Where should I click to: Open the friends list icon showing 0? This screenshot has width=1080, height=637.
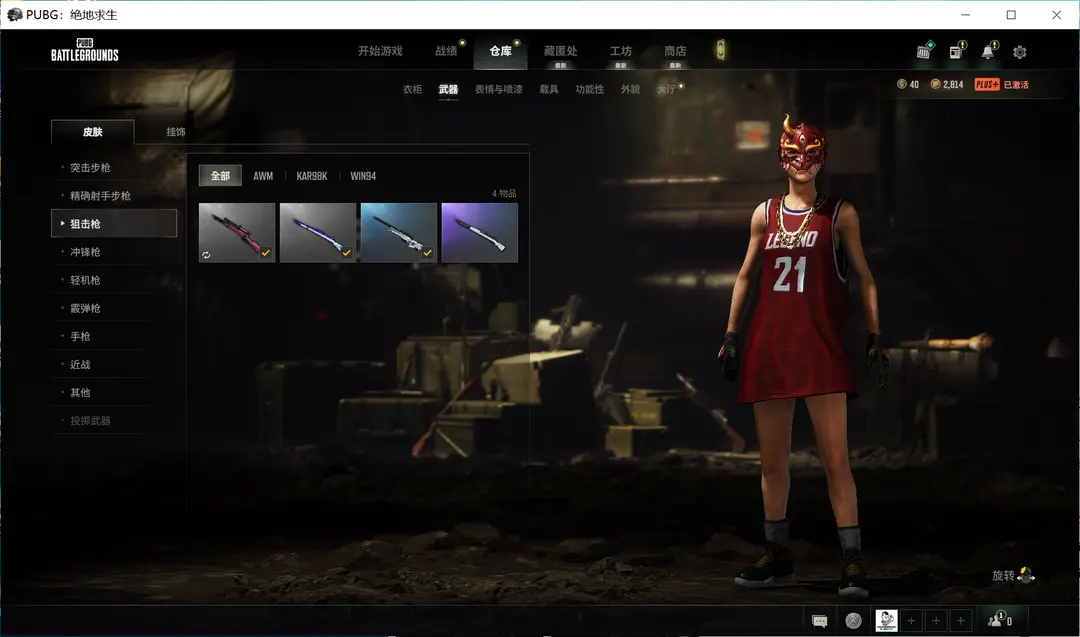(x=999, y=620)
